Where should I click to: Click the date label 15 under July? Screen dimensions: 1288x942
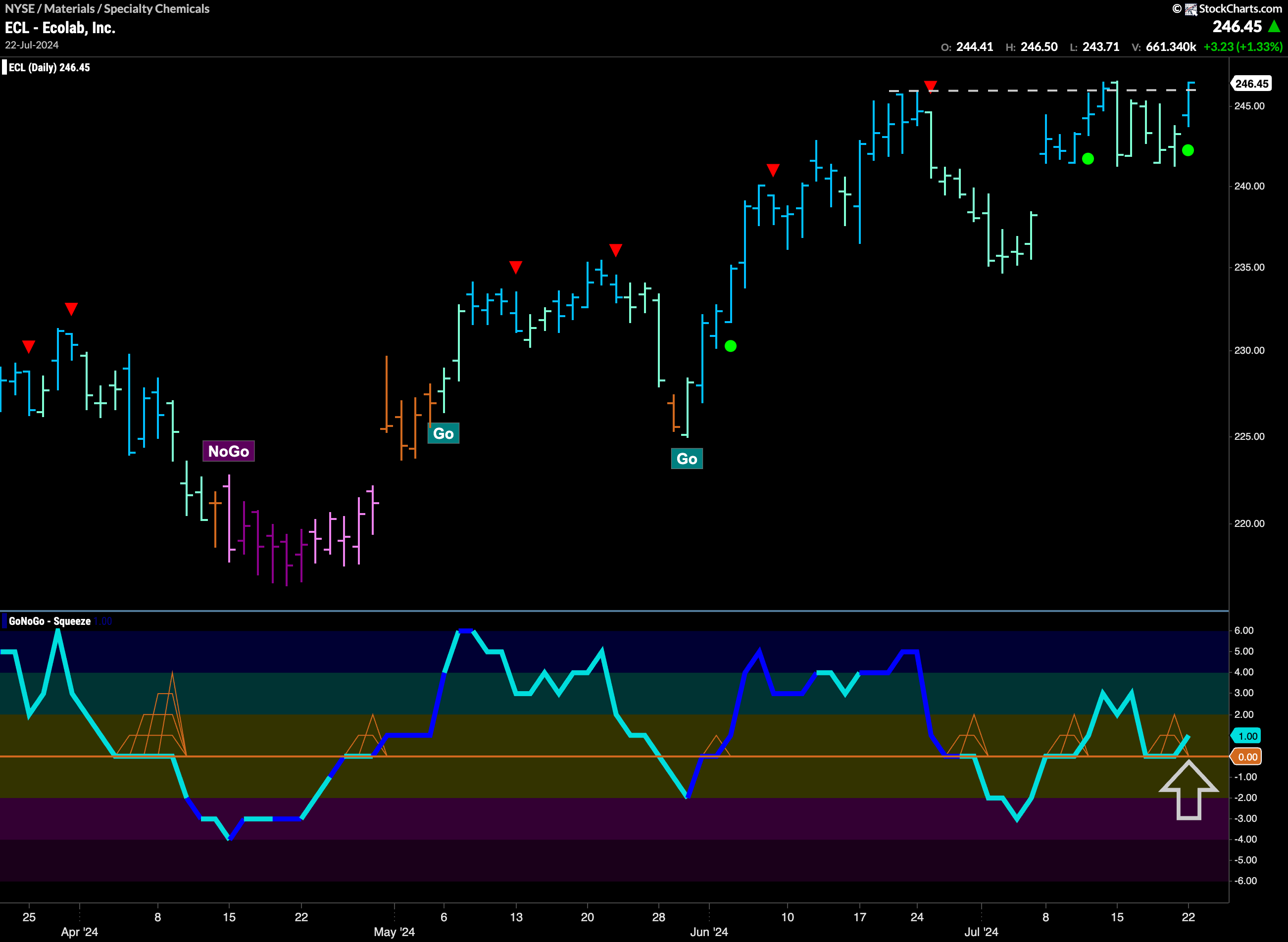(1117, 917)
